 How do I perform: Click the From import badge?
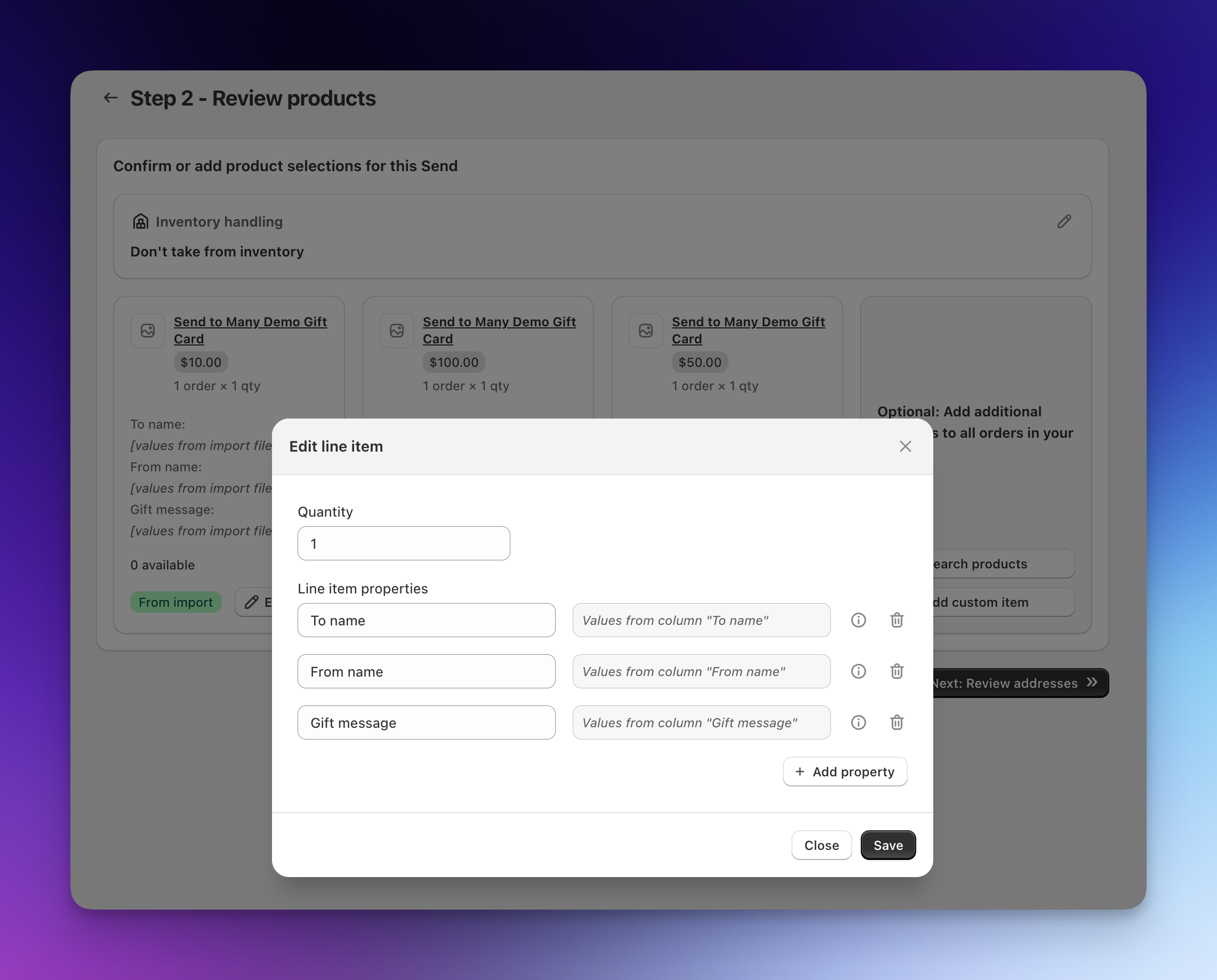pyautogui.click(x=175, y=603)
